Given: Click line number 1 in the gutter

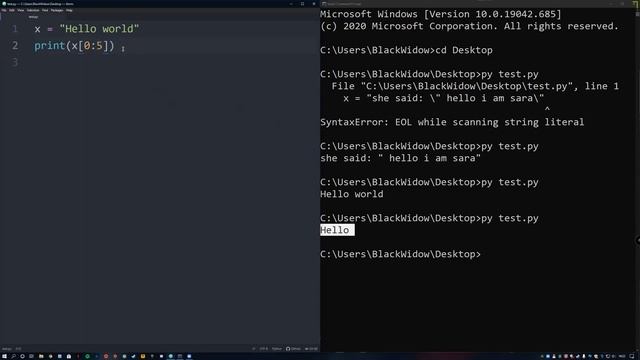Looking at the screenshot, I should coord(15,29).
